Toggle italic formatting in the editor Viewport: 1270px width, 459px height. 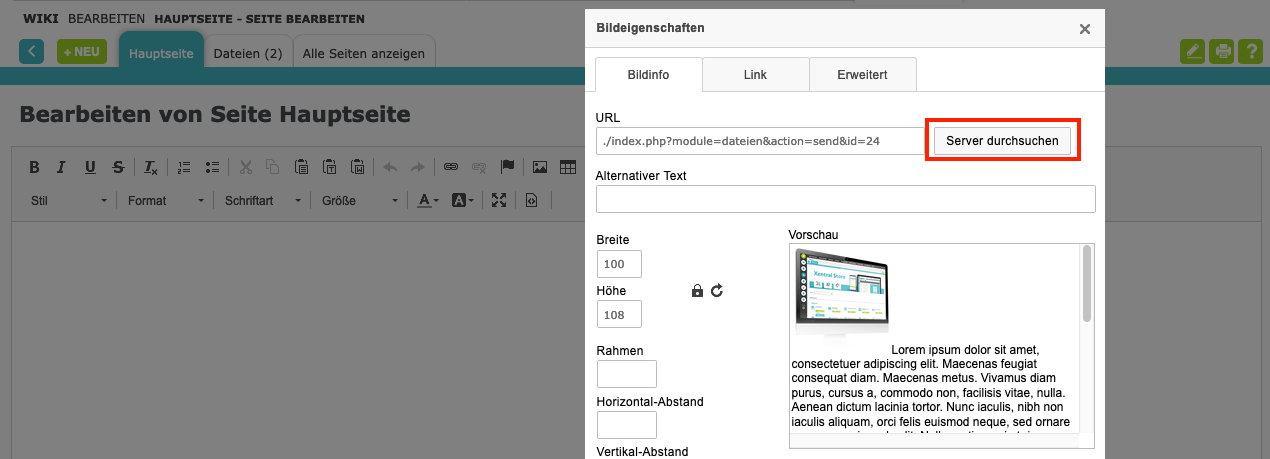point(61,167)
